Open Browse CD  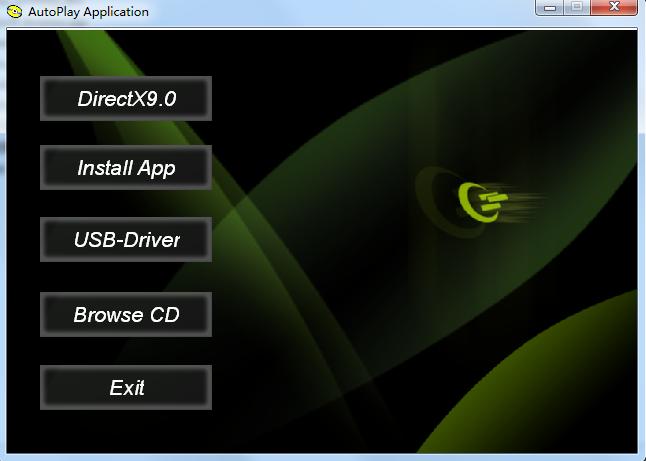coord(126,314)
